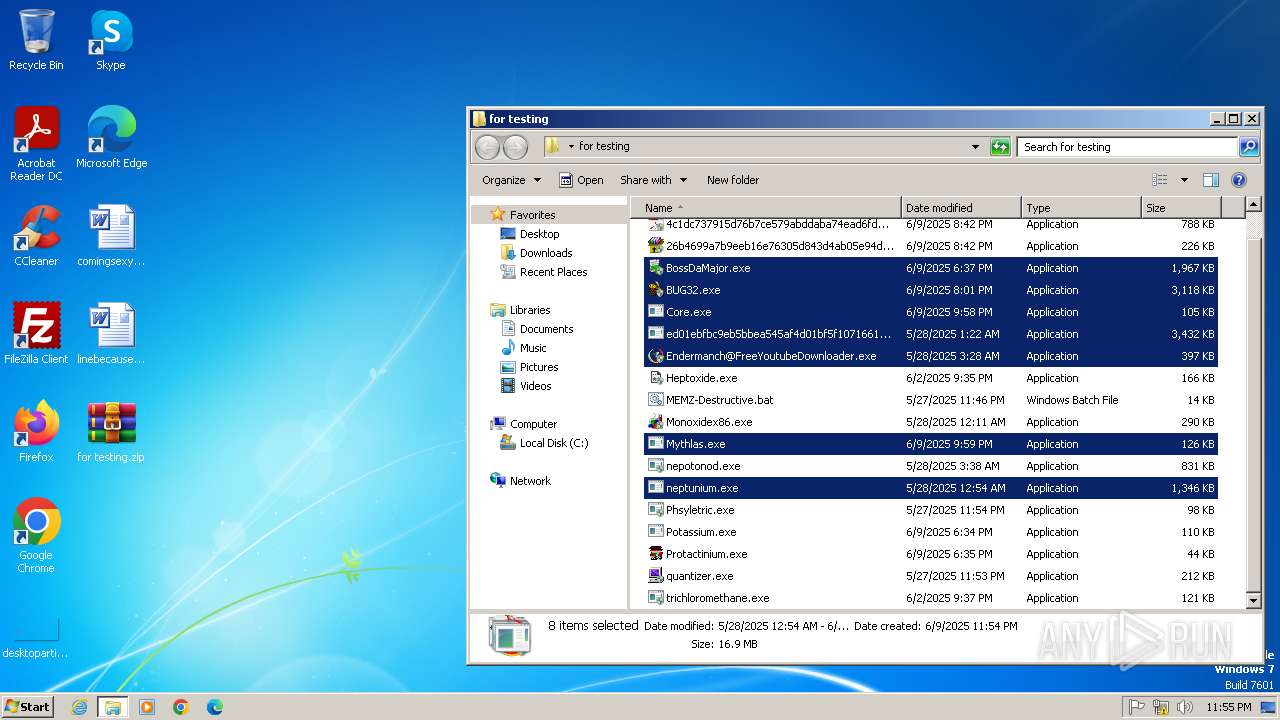
Task: Open Explorer help question-mark icon
Action: click(1238, 180)
